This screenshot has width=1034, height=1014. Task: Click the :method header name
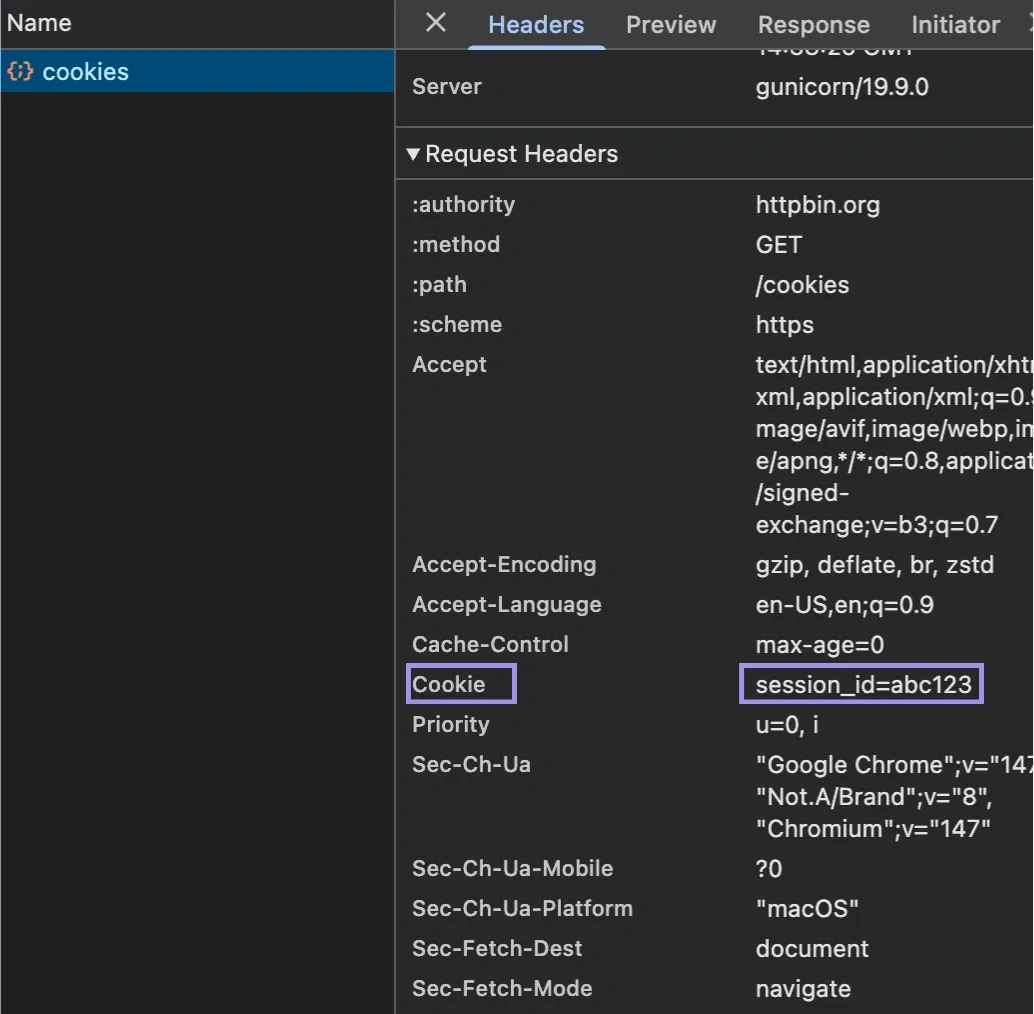click(456, 245)
